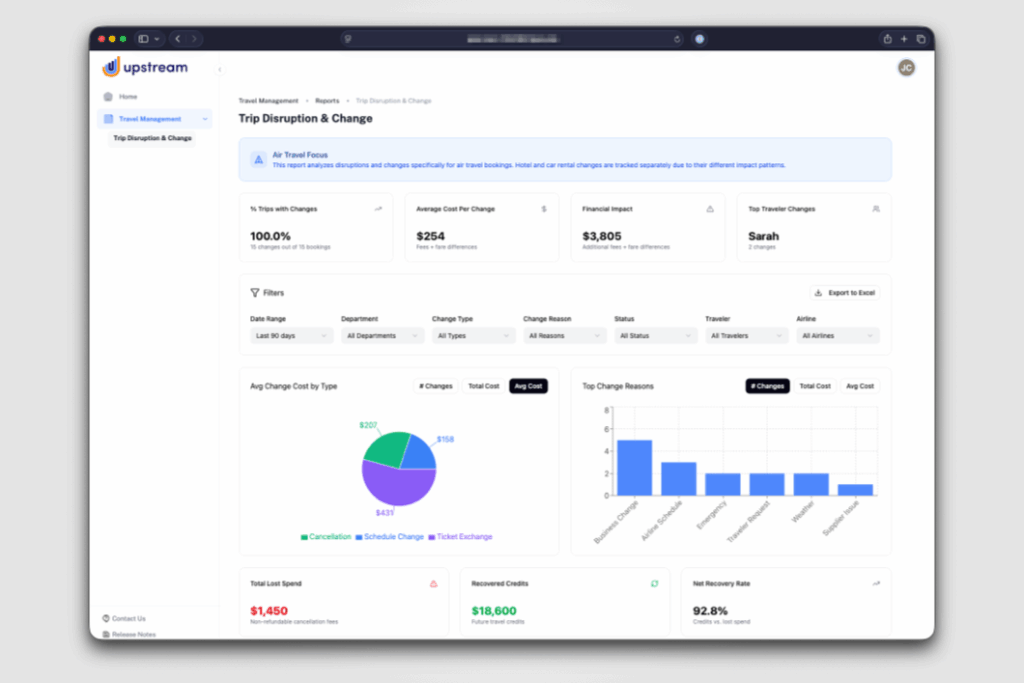Click the Filters funnel icon

click(x=255, y=293)
